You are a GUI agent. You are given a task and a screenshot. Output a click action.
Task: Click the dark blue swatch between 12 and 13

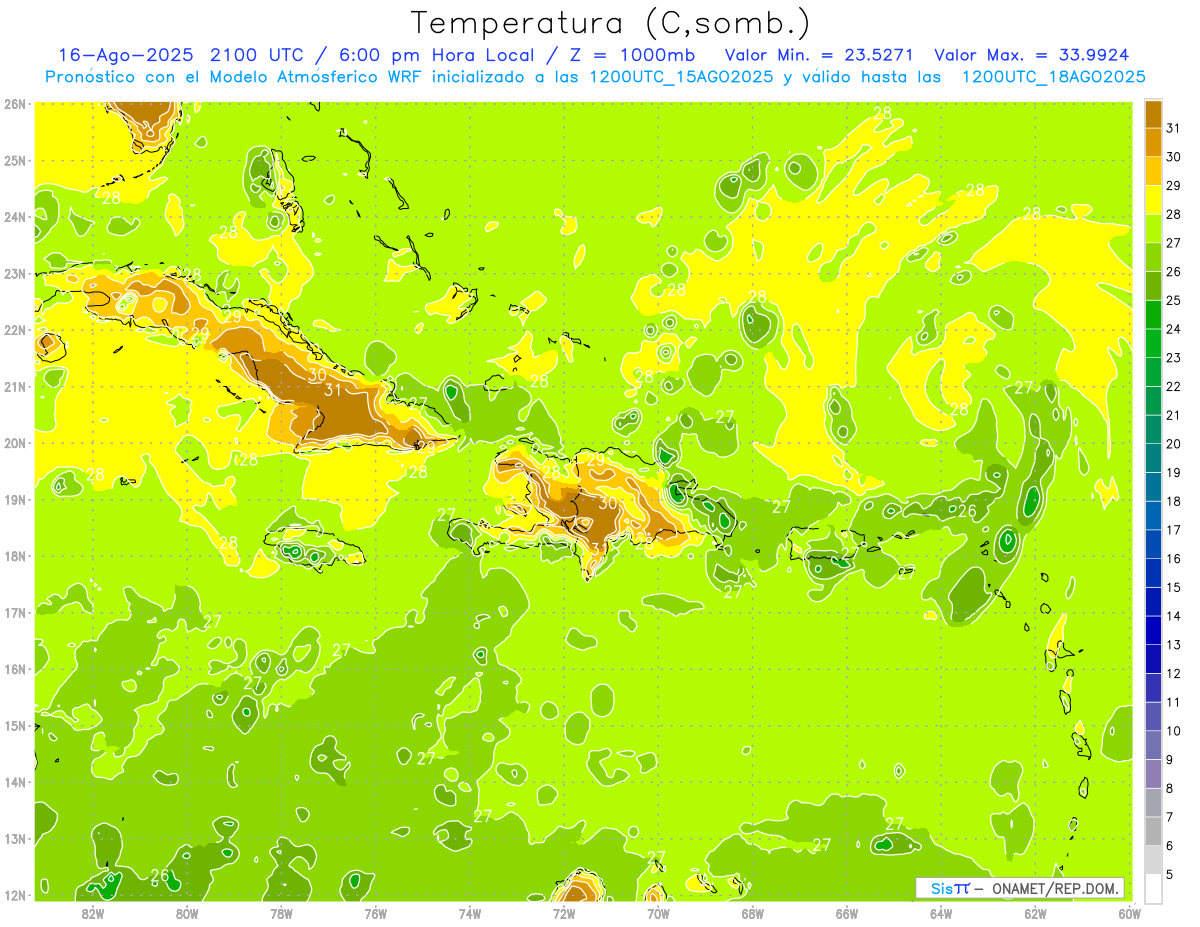pos(1153,658)
